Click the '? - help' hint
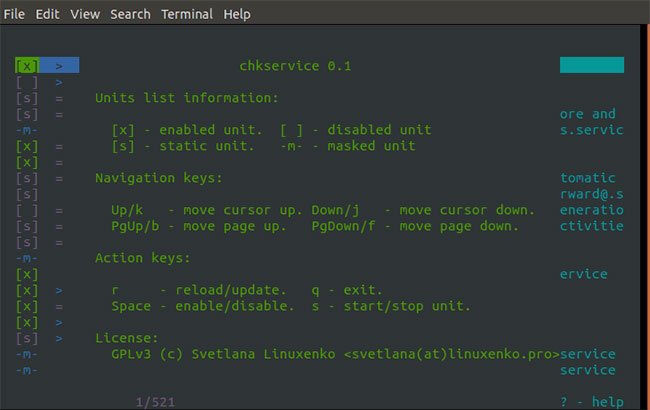This screenshot has height=410, width=650. [592, 402]
